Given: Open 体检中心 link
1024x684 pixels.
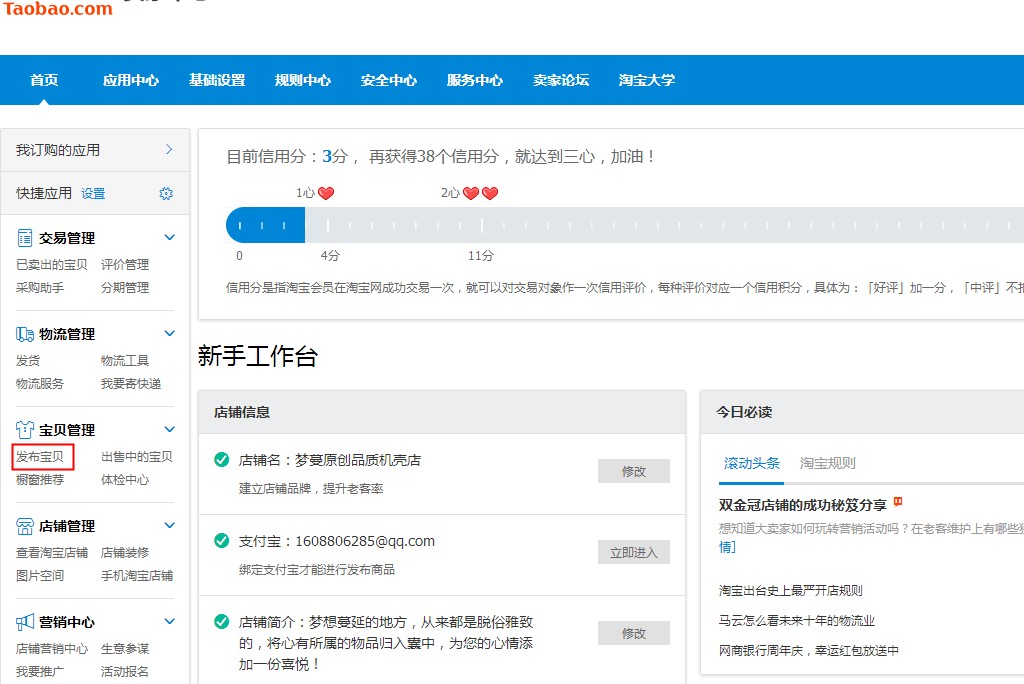Looking at the screenshot, I should [125, 480].
